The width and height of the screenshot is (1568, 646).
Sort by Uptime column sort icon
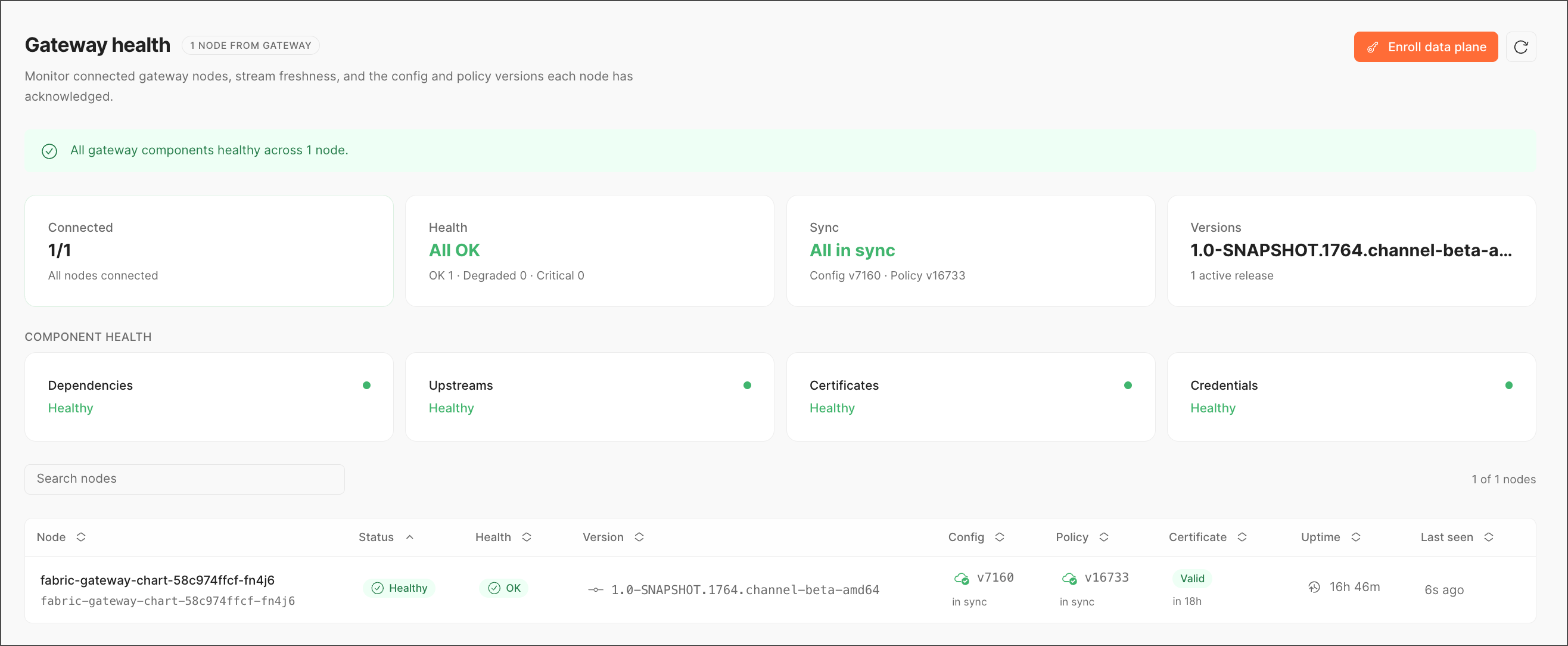tap(1355, 537)
